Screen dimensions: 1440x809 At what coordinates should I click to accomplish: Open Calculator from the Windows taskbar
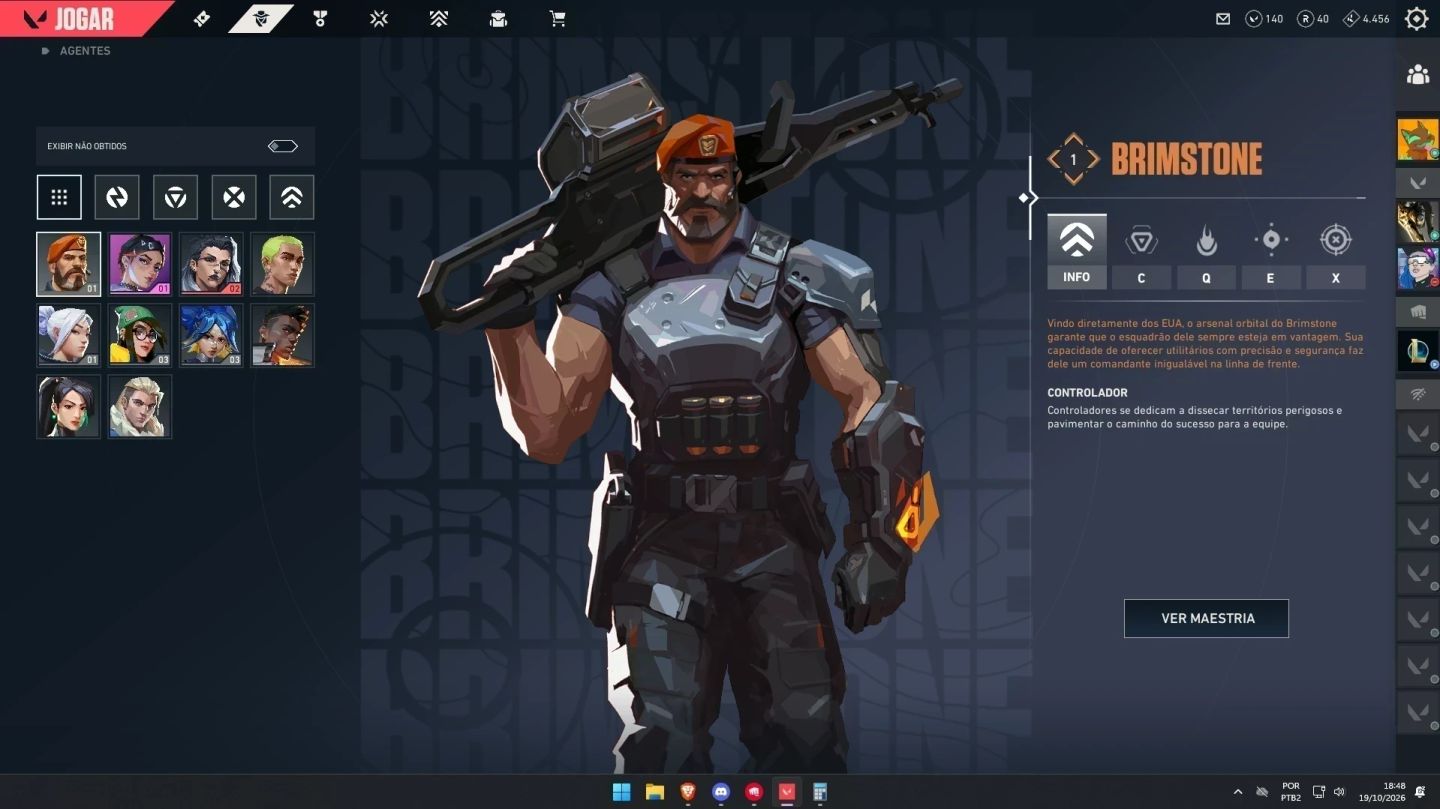point(819,792)
